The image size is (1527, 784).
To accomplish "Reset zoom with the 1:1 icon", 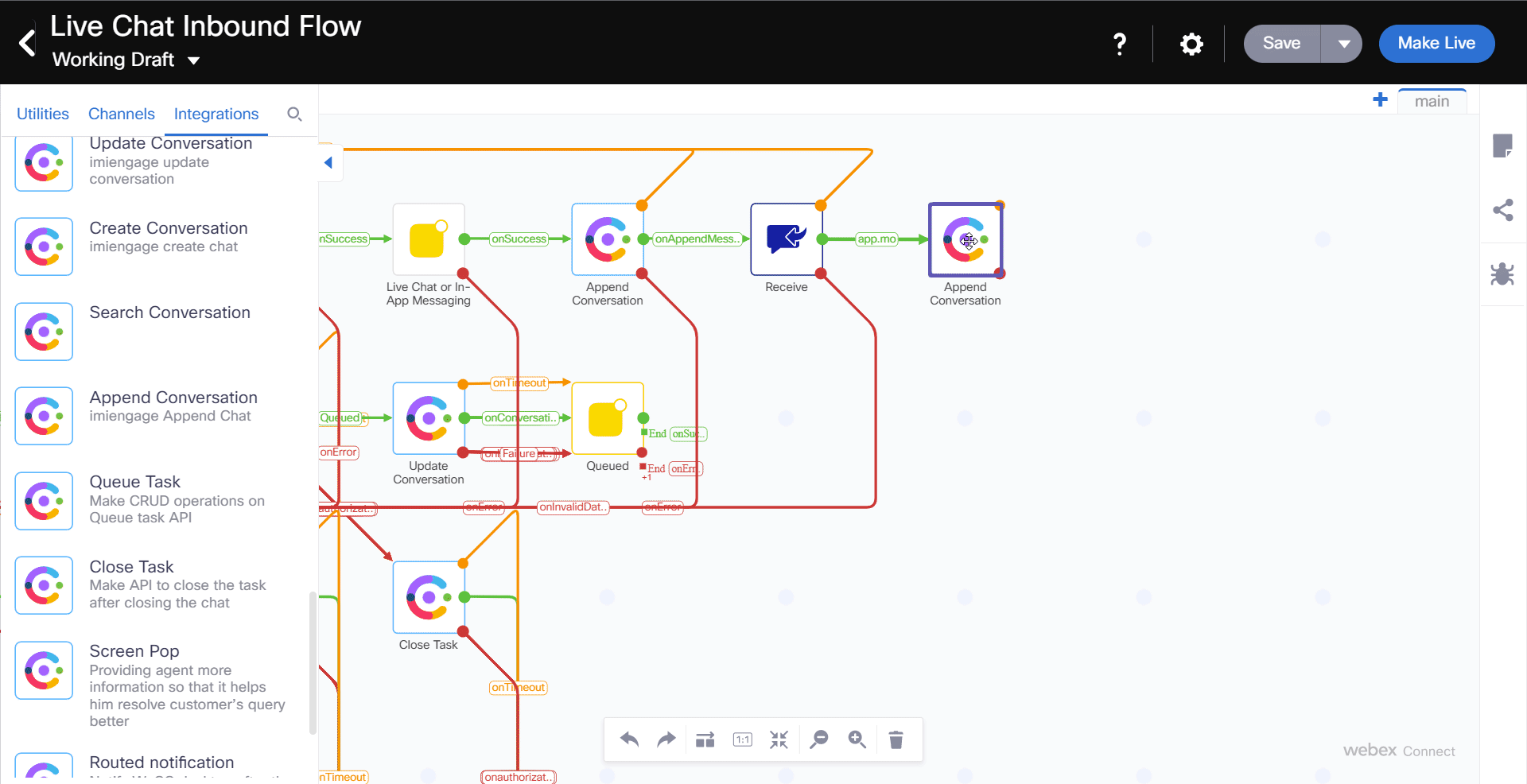I will pos(743,739).
